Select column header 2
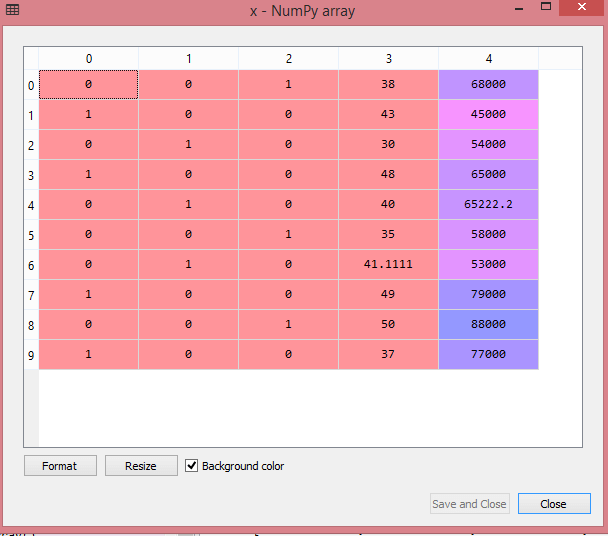 tap(288, 59)
